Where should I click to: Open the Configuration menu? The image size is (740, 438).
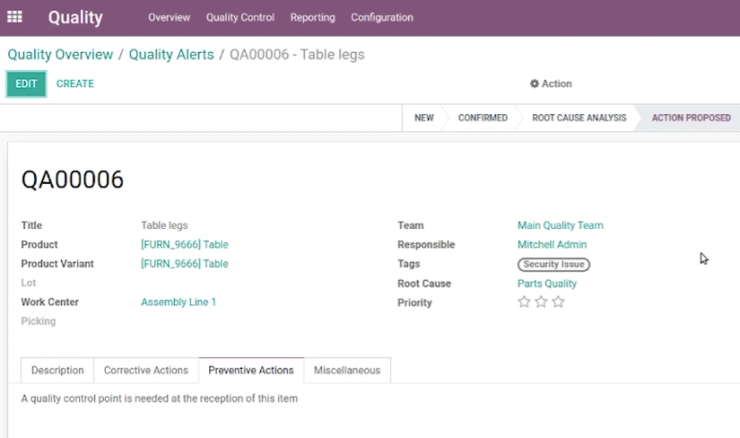click(x=382, y=17)
